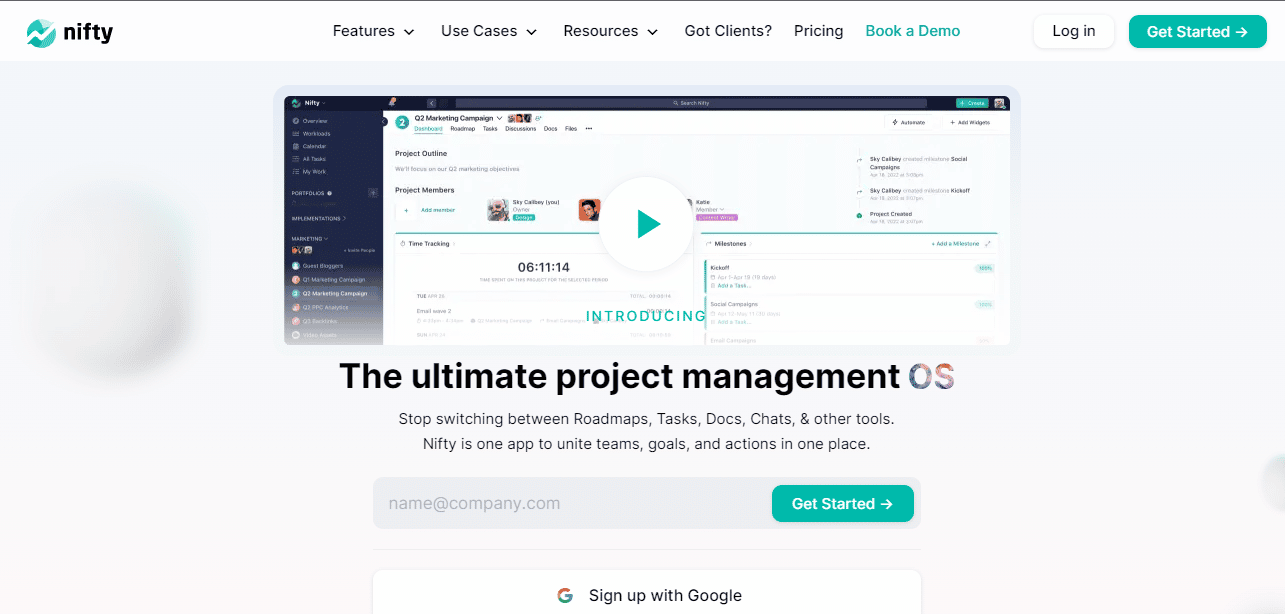The width and height of the screenshot is (1285, 614).
Task: Open the Use Cases dropdown
Action: pyautogui.click(x=489, y=31)
